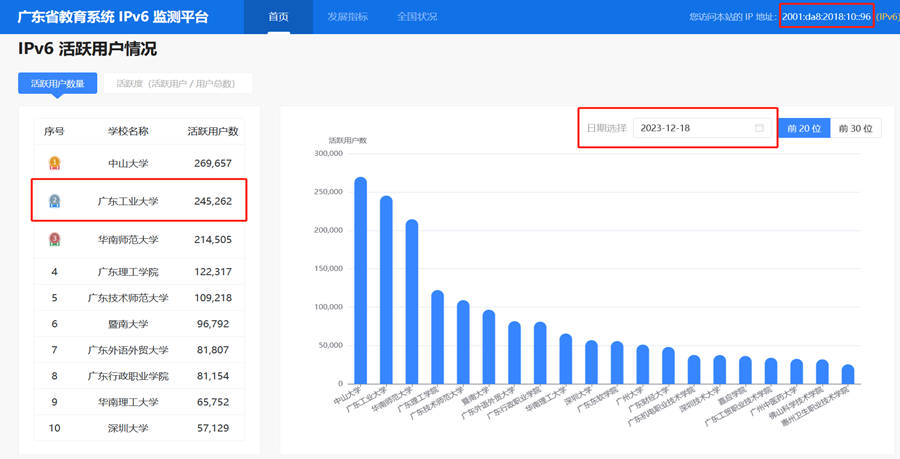Open the 全国状况 menu item
The height and width of the screenshot is (459, 900).
tap(417, 17)
